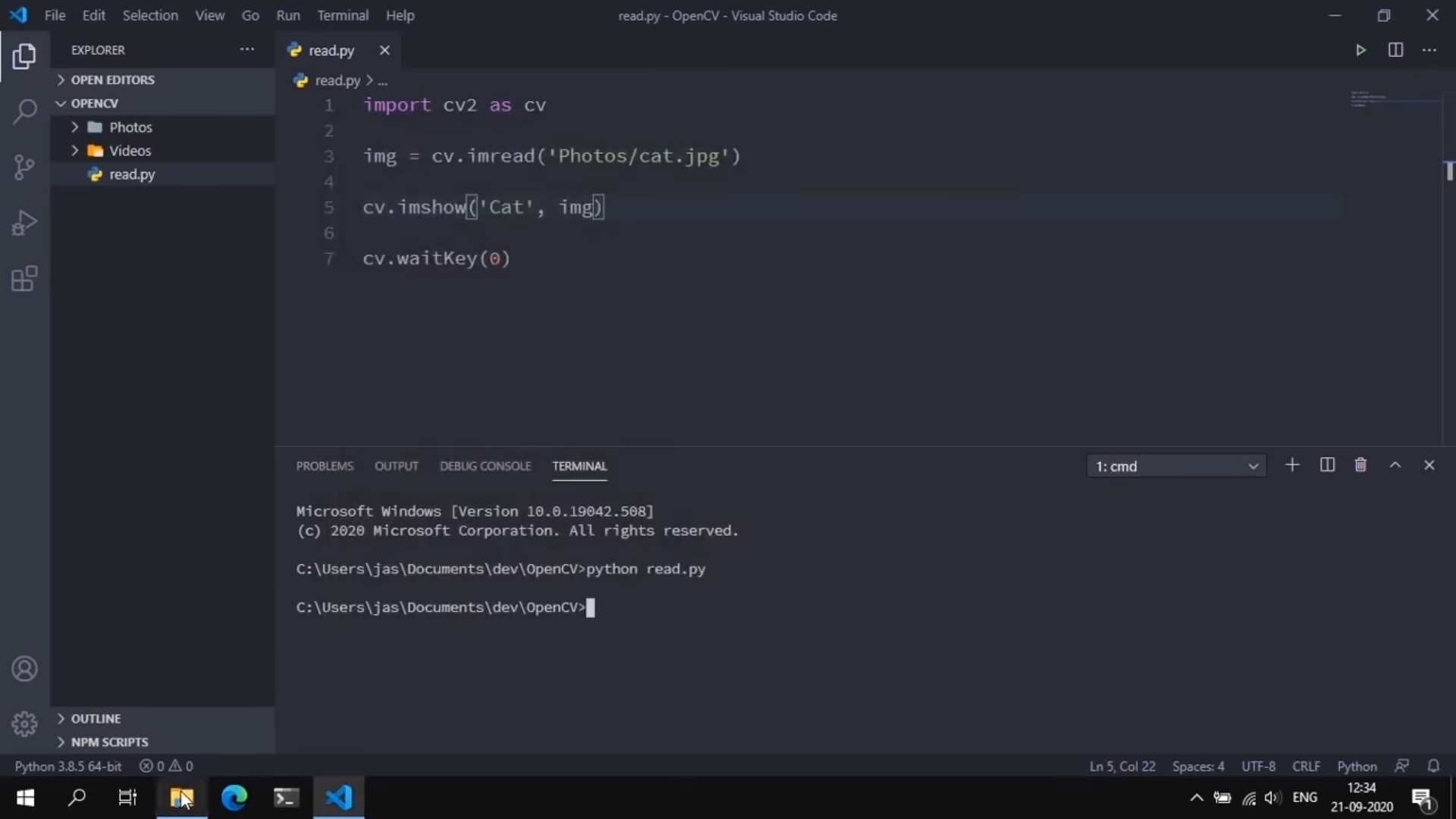The width and height of the screenshot is (1456, 819).
Task: Open the Terminal menu
Action: 342,15
